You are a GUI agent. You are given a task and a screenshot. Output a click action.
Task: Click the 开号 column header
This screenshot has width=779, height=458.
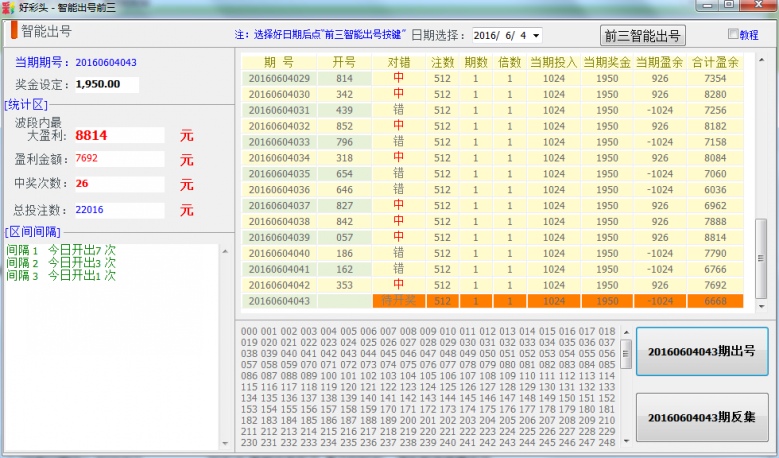pyautogui.click(x=344, y=62)
